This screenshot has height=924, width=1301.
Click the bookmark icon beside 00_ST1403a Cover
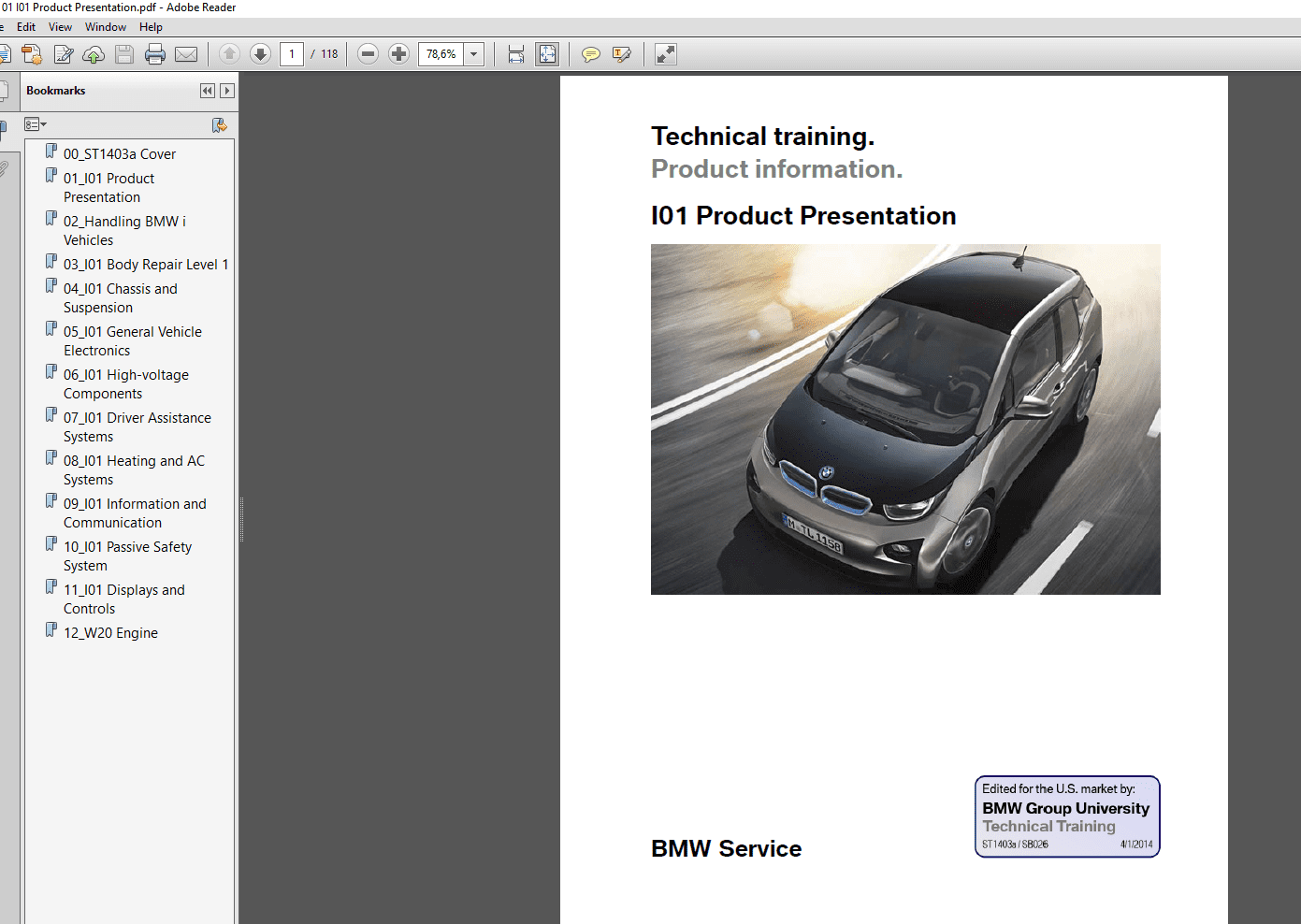(51, 151)
